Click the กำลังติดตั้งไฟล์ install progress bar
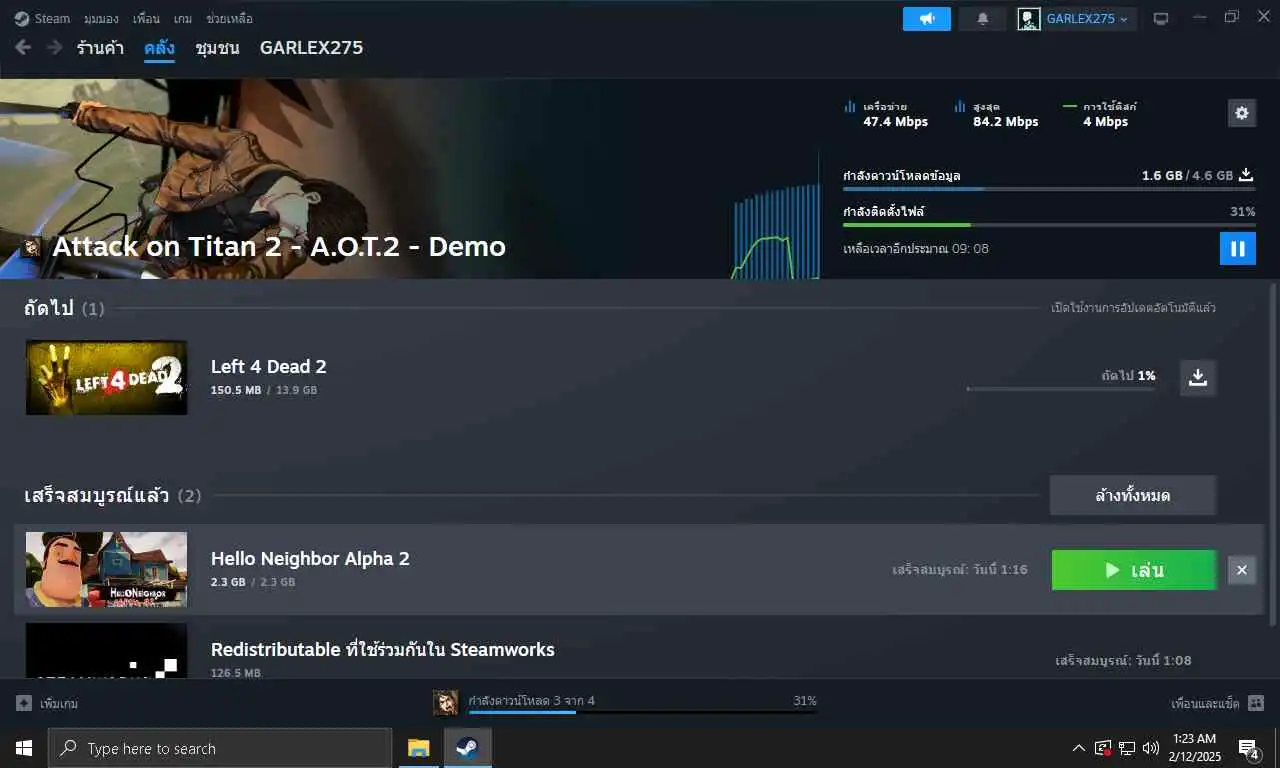Viewport: 1280px width, 768px height. coord(1049,224)
